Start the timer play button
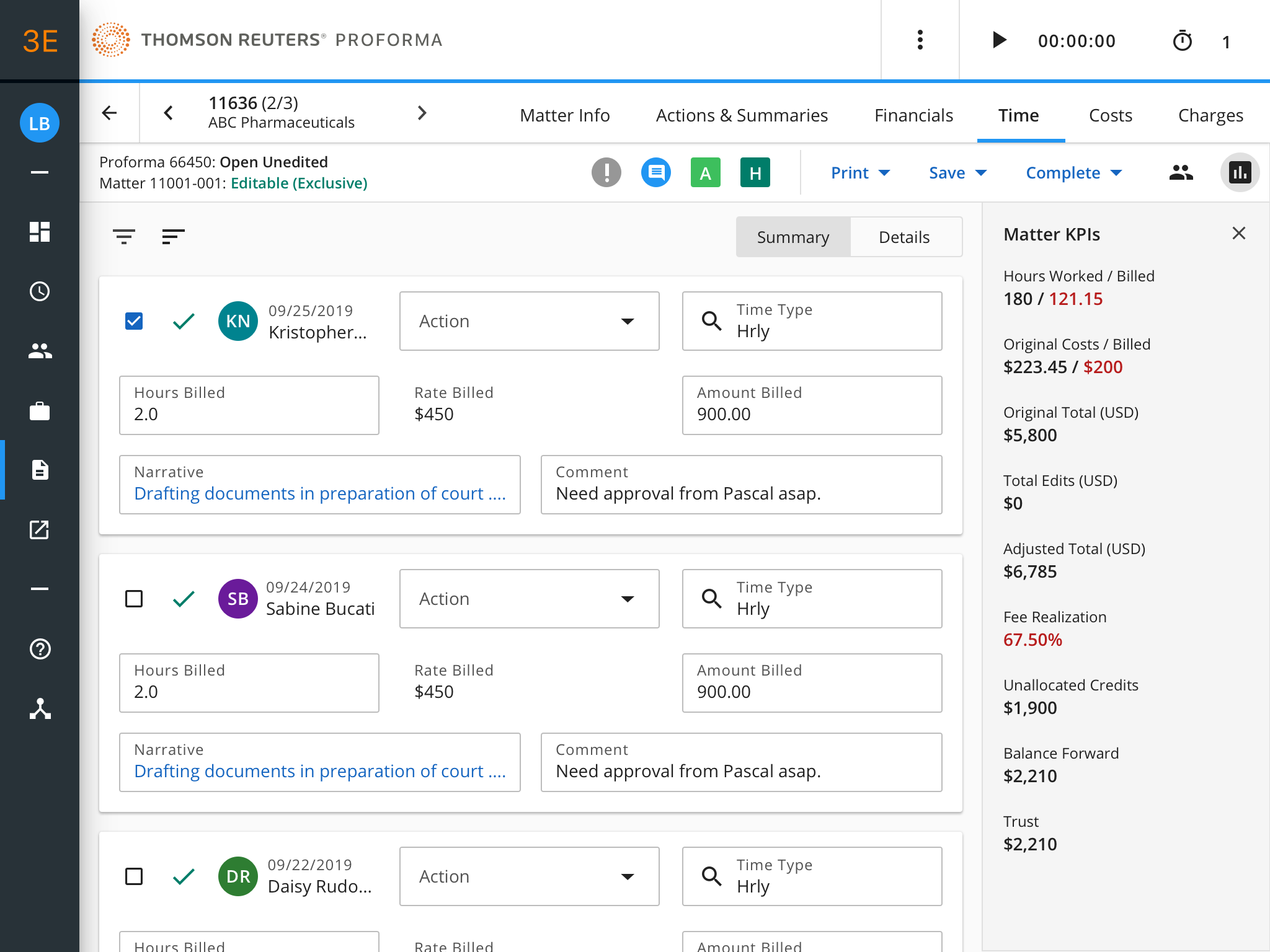1270x952 pixels. [998, 40]
